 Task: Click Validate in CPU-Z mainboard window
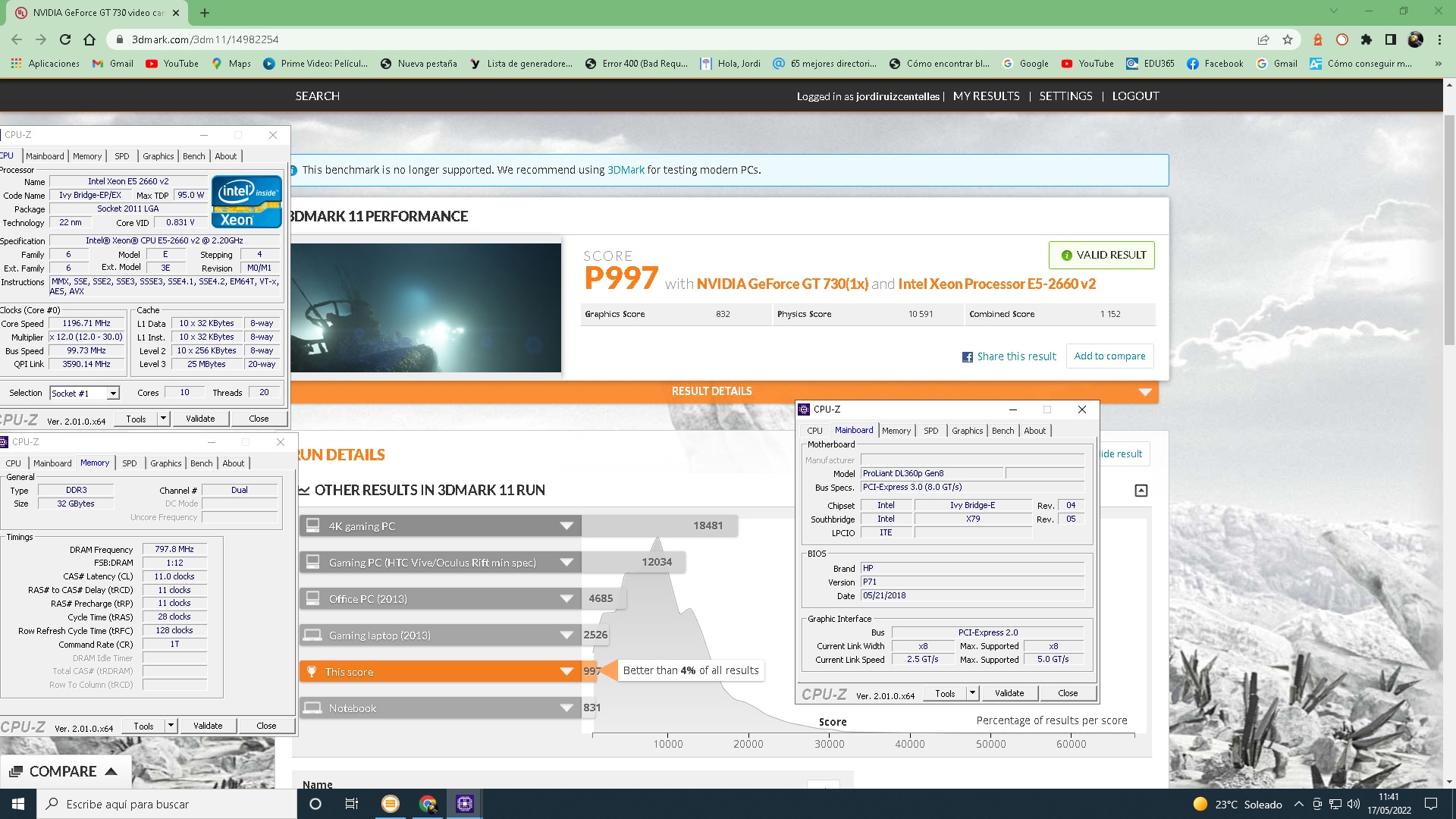pyautogui.click(x=1009, y=693)
